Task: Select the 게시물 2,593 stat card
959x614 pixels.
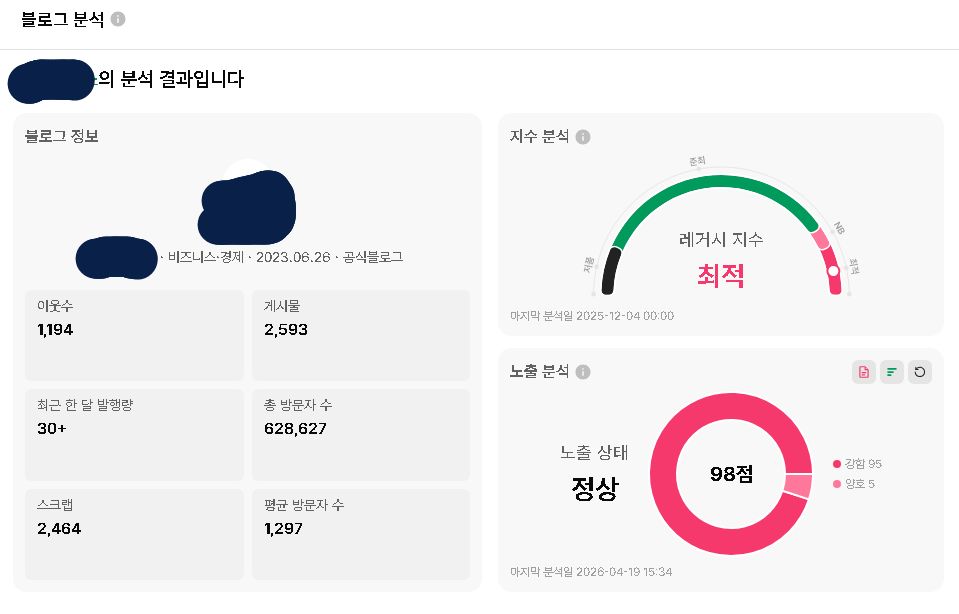Action: [360, 335]
